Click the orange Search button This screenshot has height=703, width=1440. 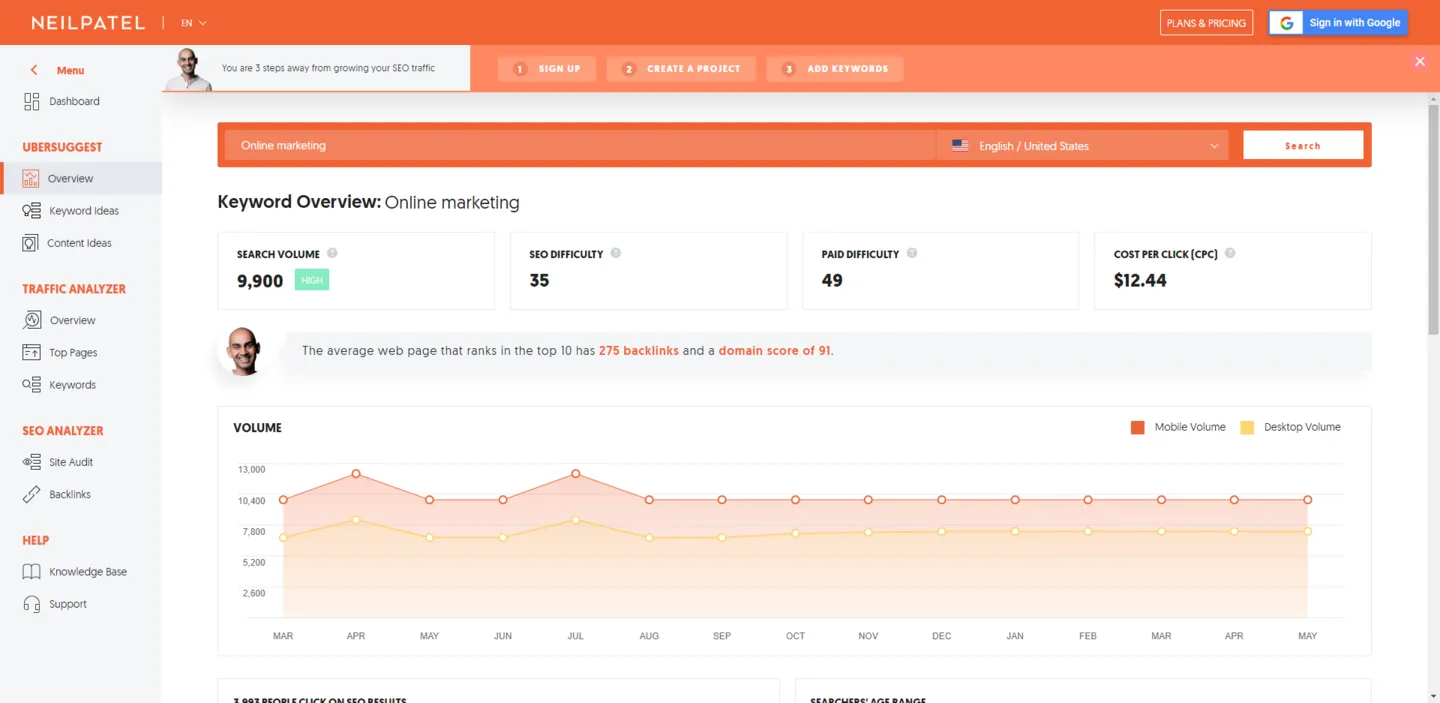pos(1303,145)
